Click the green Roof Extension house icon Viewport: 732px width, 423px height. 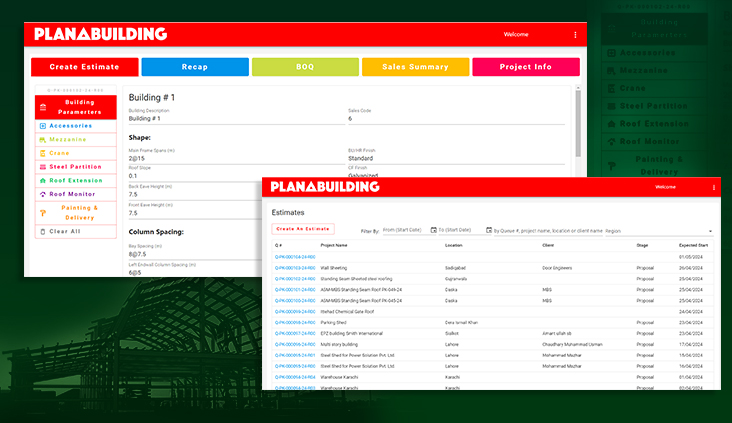(x=43, y=180)
